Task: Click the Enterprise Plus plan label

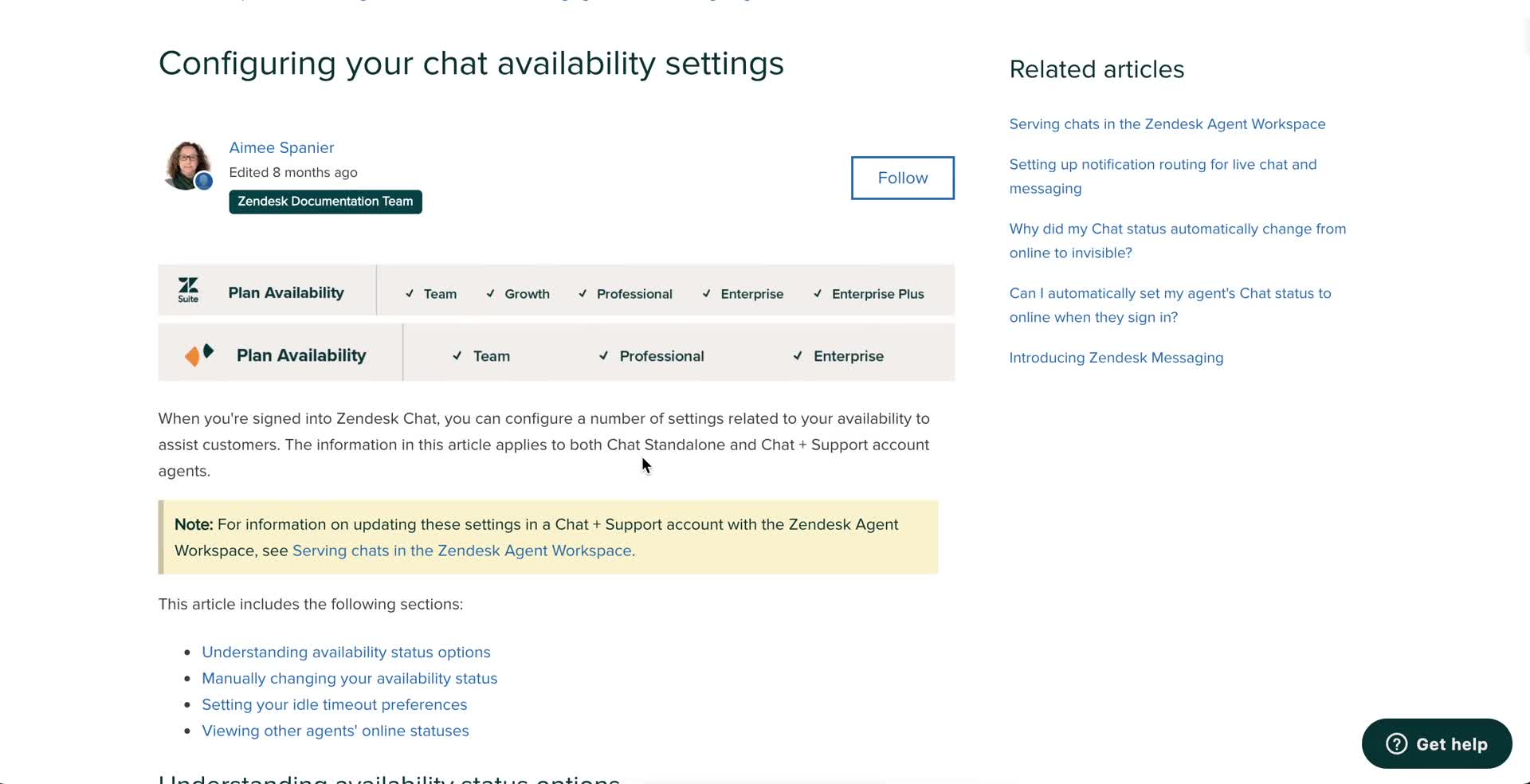Action: pos(877,294)
